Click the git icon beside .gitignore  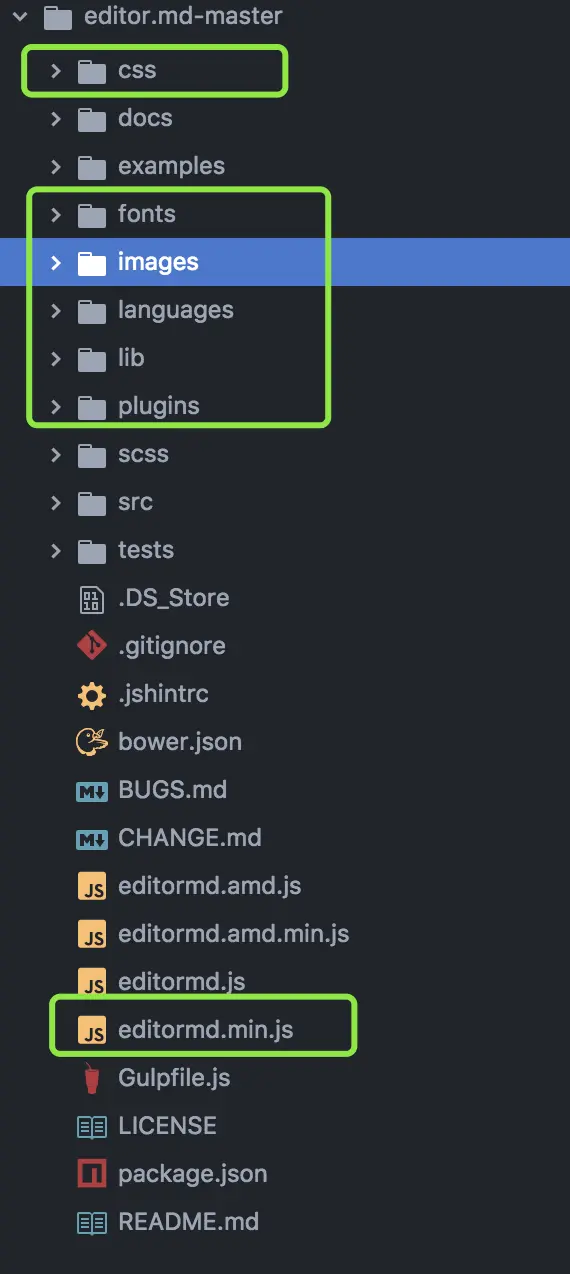[x=91, y=646]
